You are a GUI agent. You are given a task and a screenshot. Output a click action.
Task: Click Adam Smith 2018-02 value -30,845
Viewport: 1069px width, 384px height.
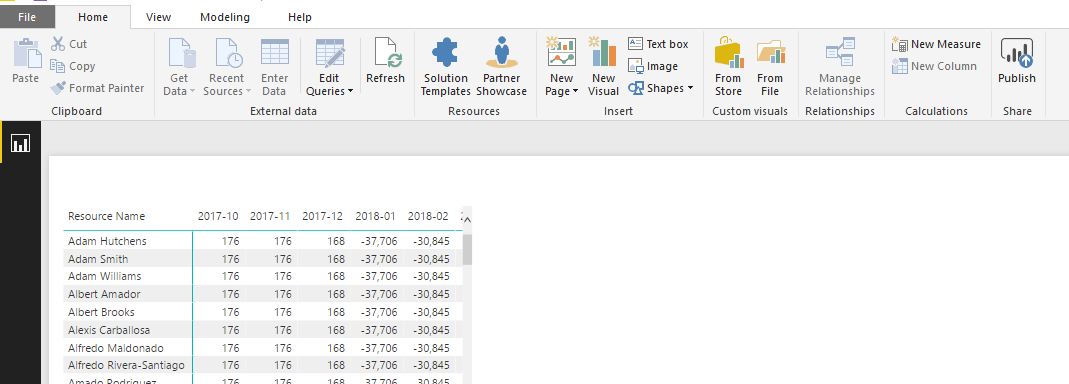431,259
